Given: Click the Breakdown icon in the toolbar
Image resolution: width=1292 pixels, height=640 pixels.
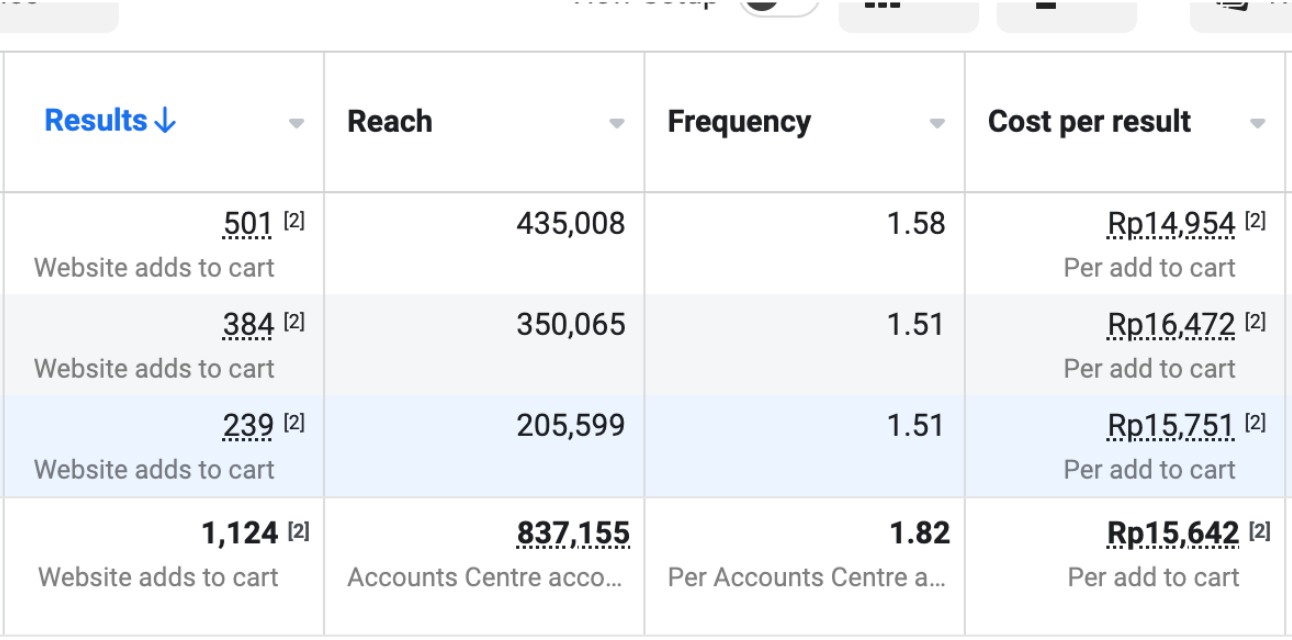Looking at the screenshot, I should (1066, 12).
